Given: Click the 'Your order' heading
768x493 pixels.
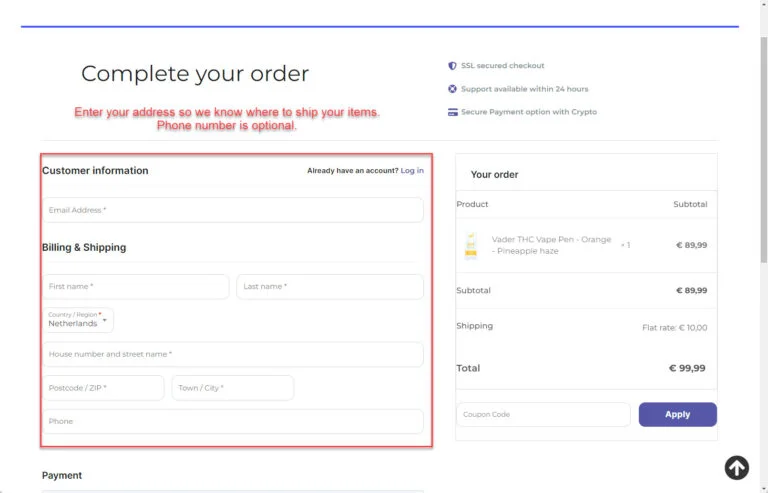Looking at the screenshot, I should (494, 174).
